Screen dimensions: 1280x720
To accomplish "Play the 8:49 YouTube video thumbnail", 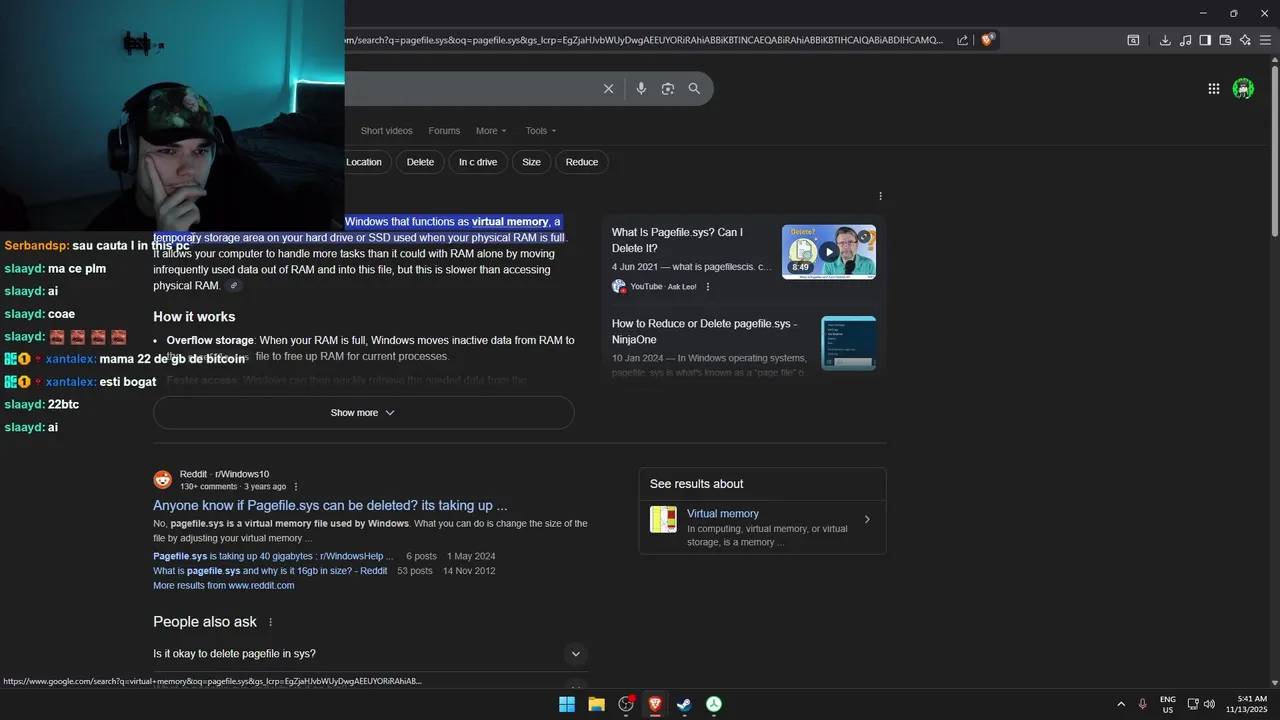I will pos(829,252).
